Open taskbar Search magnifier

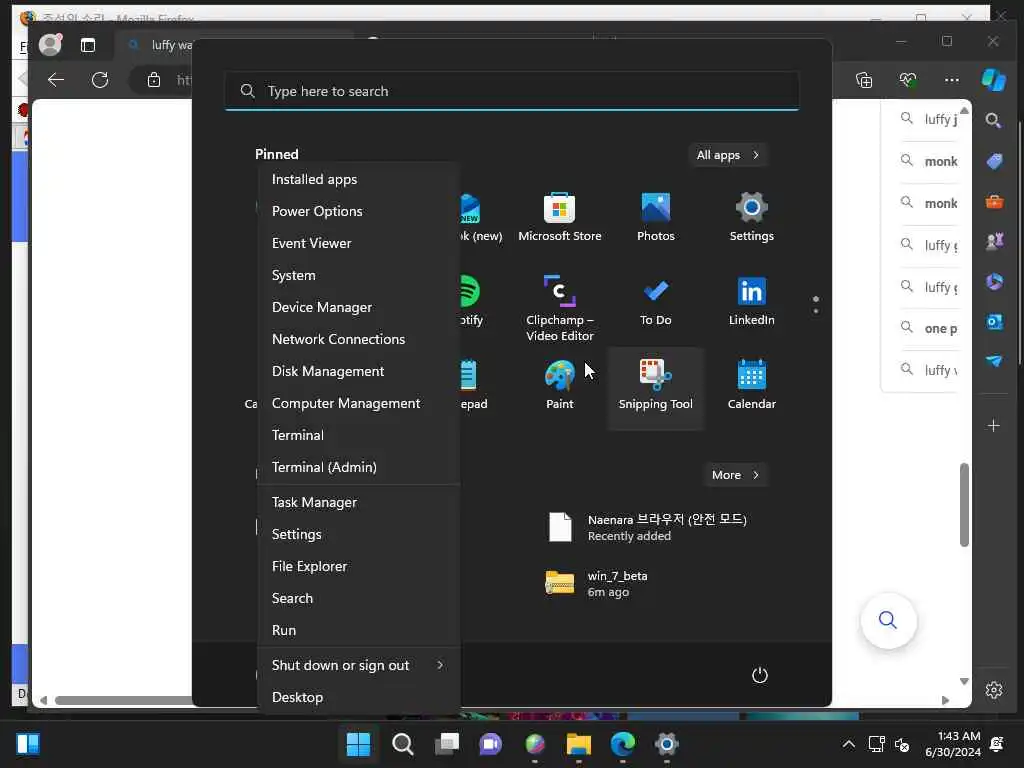point(402,744)
